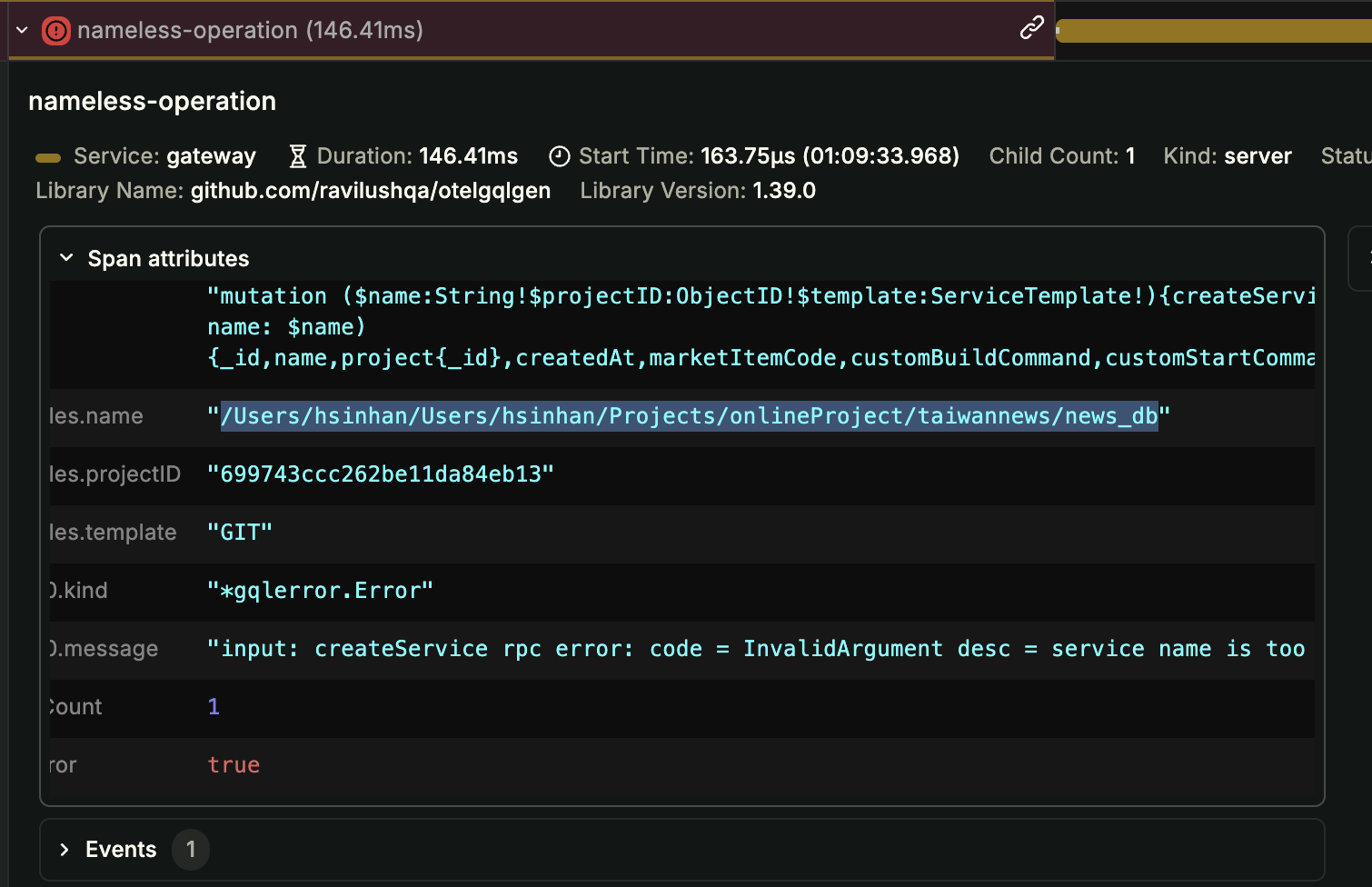Click the clock Start Time icon
Screen dimensions: 1372x887
pos(560,156)
